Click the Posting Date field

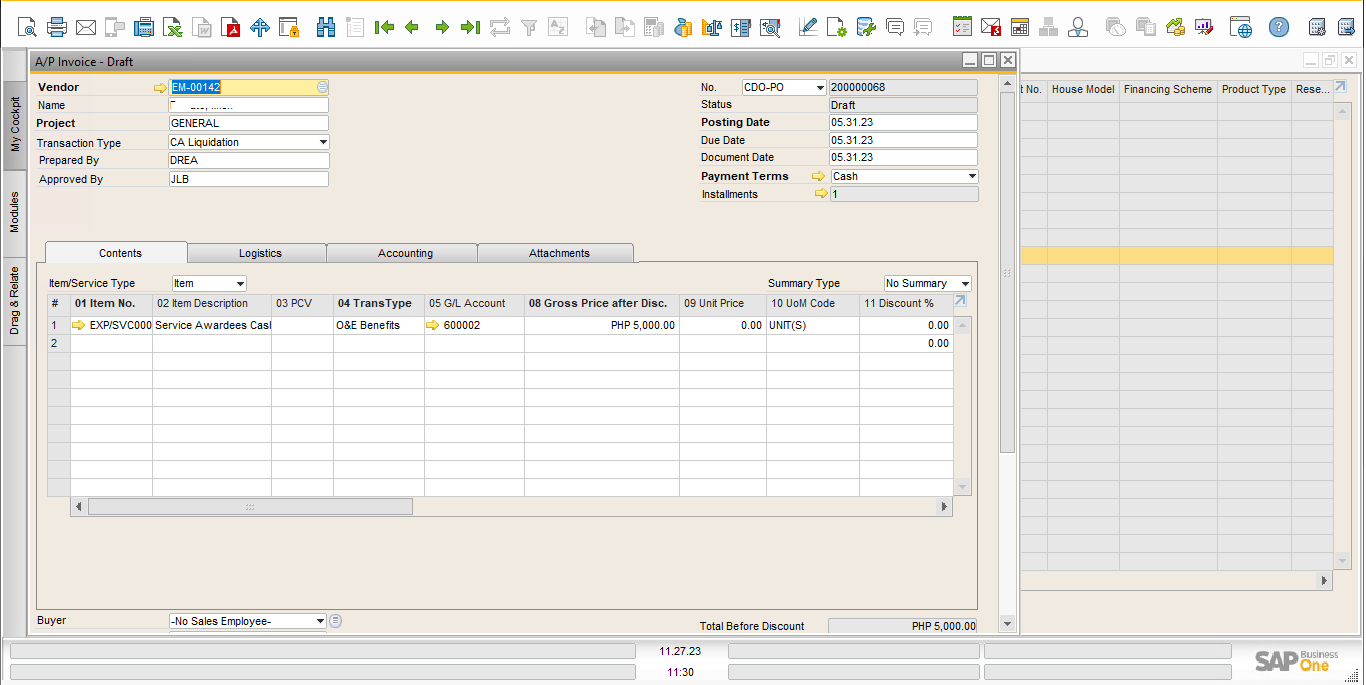[x=903, y=123]
